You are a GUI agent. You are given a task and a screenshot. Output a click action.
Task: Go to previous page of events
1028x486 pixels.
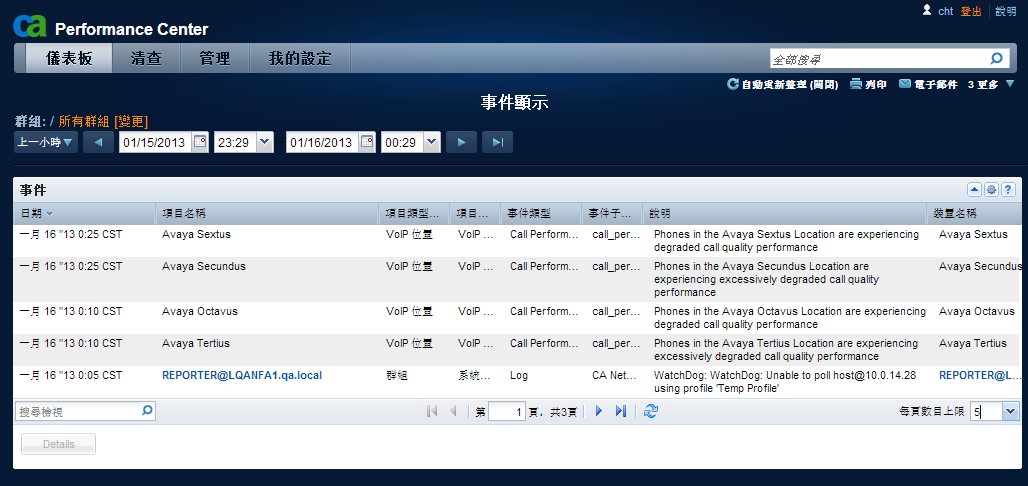[x=453, y=411]
